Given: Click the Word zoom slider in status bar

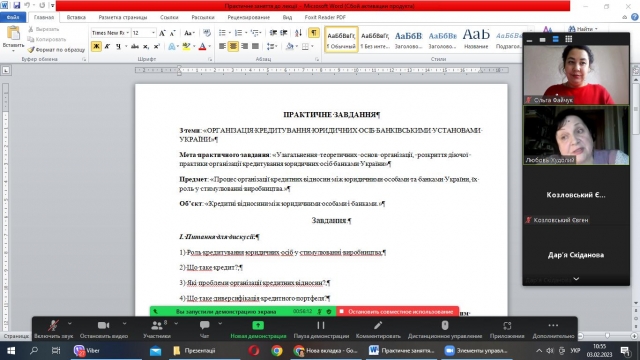Looking at the screenshot, I should [607, 336].
